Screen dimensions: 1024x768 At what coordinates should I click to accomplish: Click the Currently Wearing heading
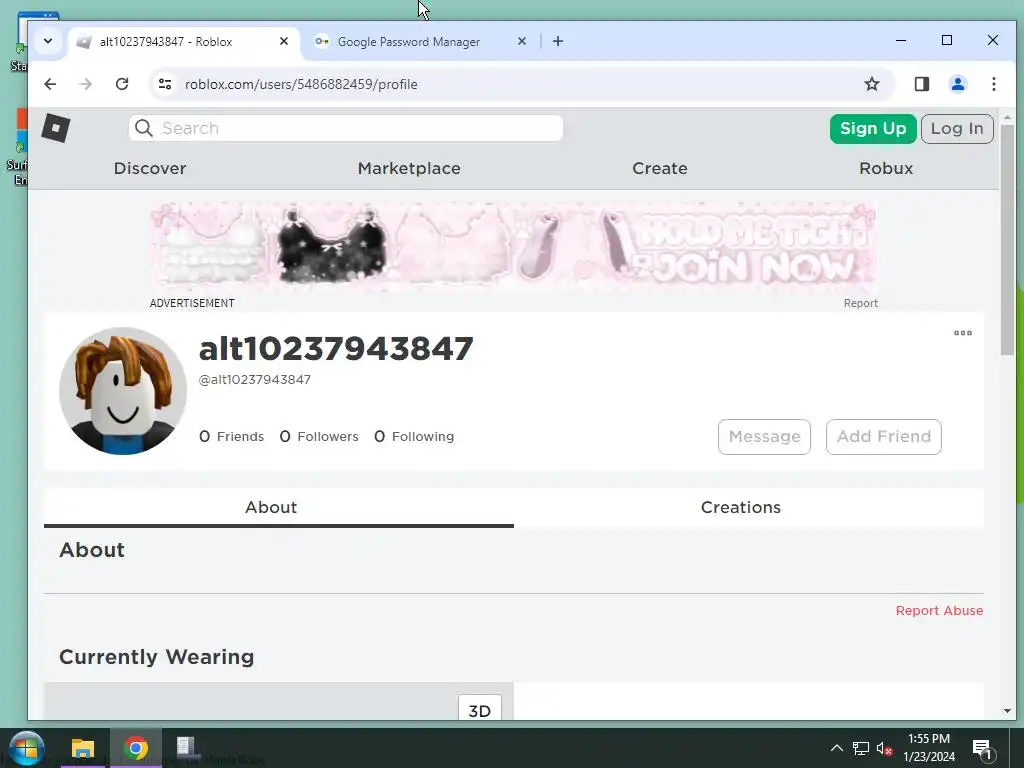pos(157,657)
